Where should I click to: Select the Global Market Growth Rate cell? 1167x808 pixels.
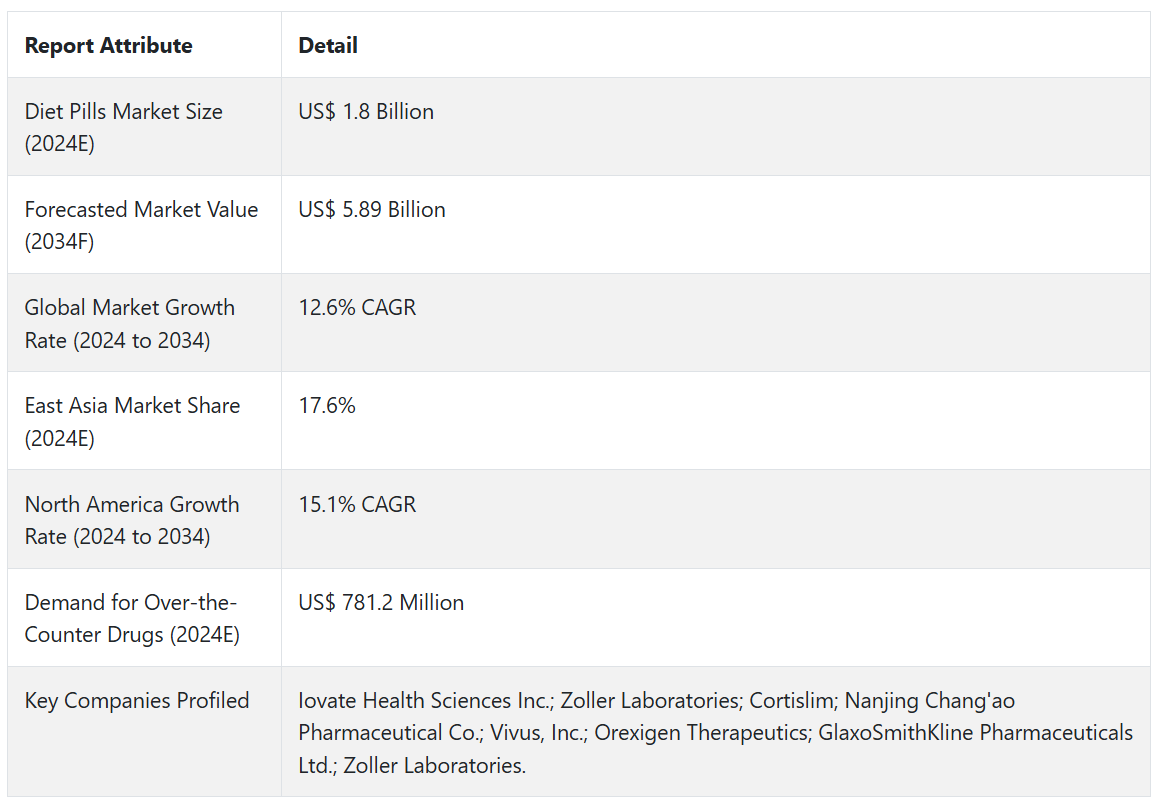pyautogui.click(x=130, y=323)
